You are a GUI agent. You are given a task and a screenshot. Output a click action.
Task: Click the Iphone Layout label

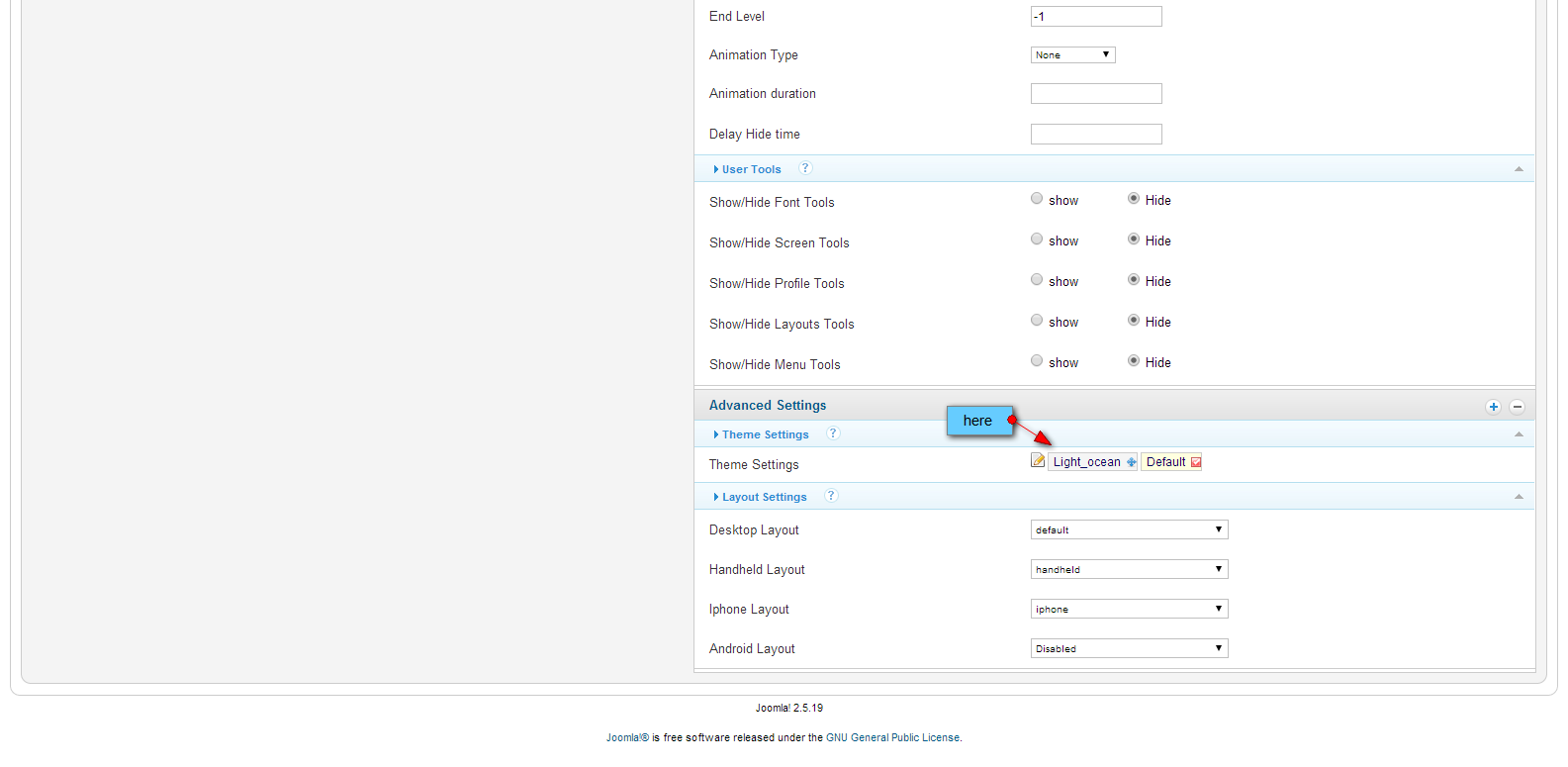(x=749, y=610)
